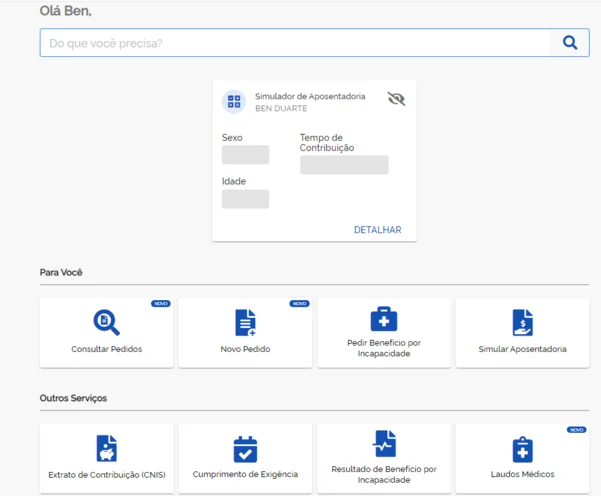
Task: Click the Simulador de Aposentadoria grid icon
Action: 234,102
